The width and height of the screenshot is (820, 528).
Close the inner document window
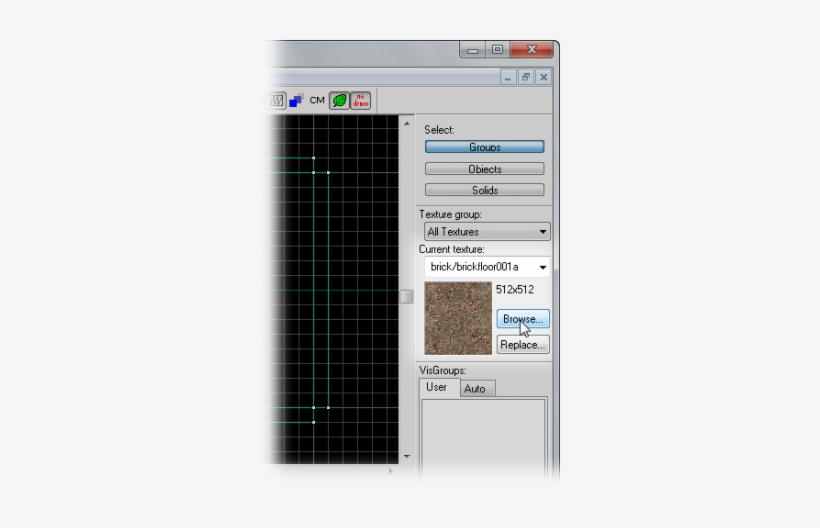[x=543, y=77]
